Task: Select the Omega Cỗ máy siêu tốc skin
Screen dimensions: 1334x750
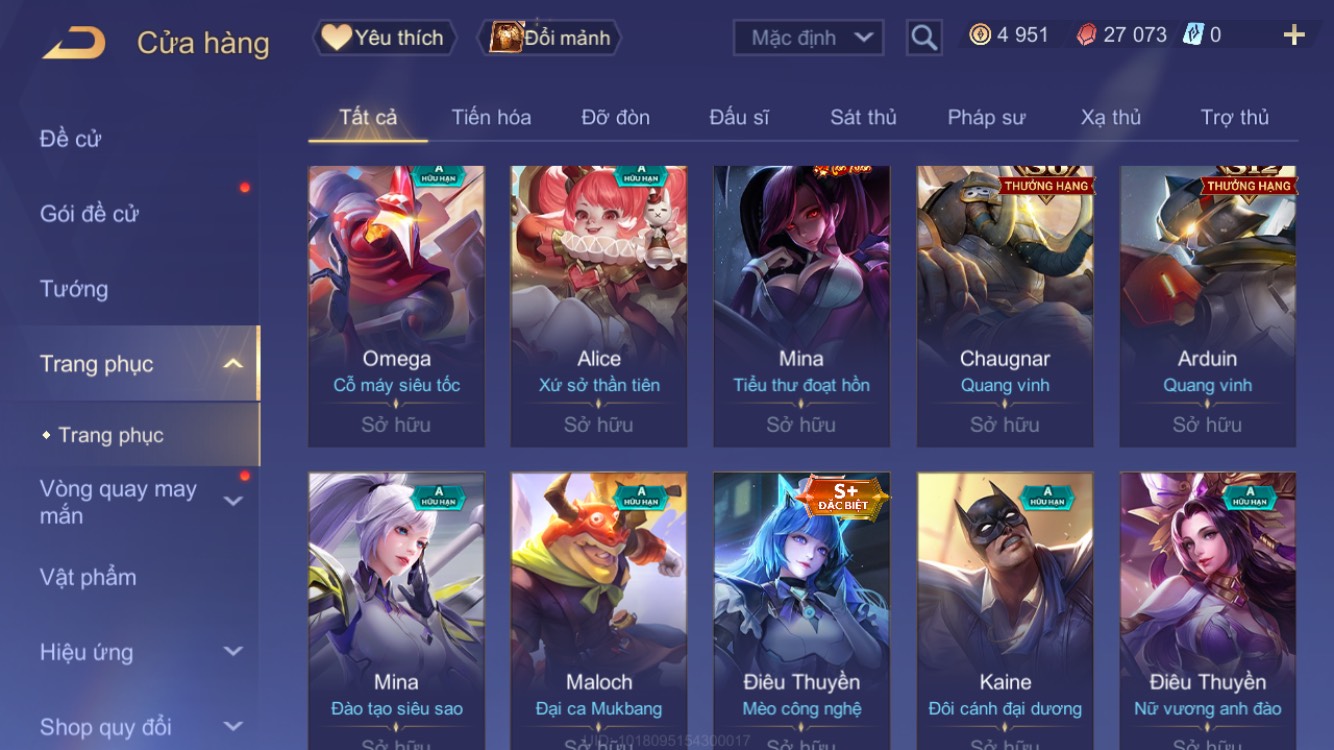Action: (x=397, y=306)
